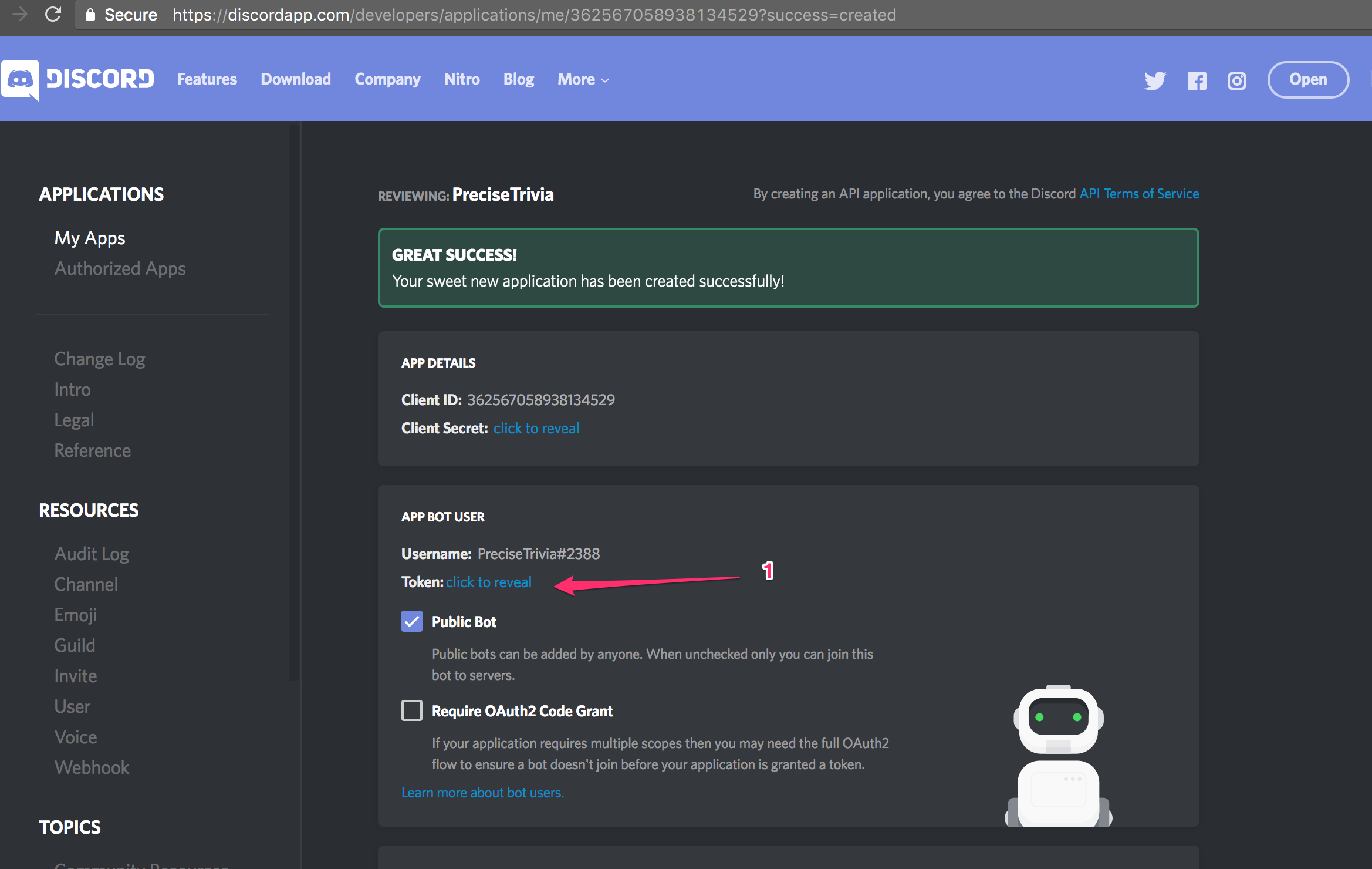Reload the page
1372x869 pixels.
tap(53, 14)
